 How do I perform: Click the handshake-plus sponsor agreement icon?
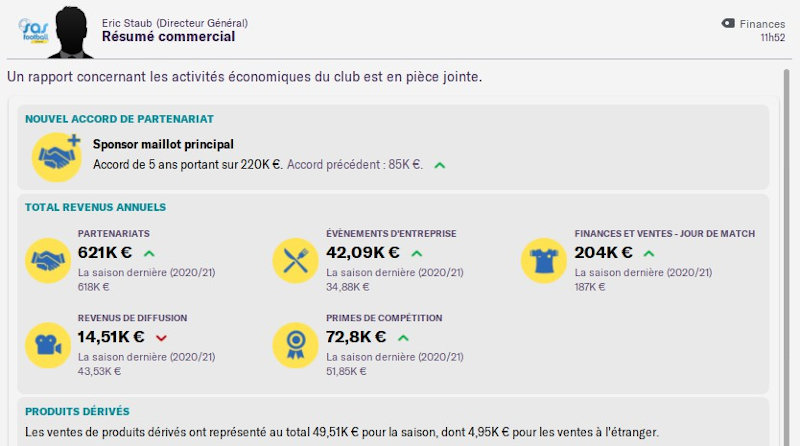point(57,156)
